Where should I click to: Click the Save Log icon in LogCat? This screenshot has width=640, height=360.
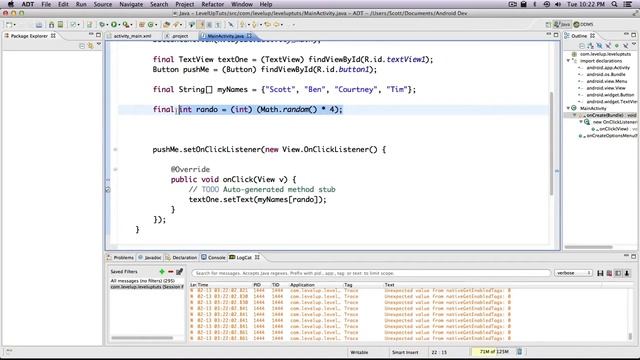point(600,273)
